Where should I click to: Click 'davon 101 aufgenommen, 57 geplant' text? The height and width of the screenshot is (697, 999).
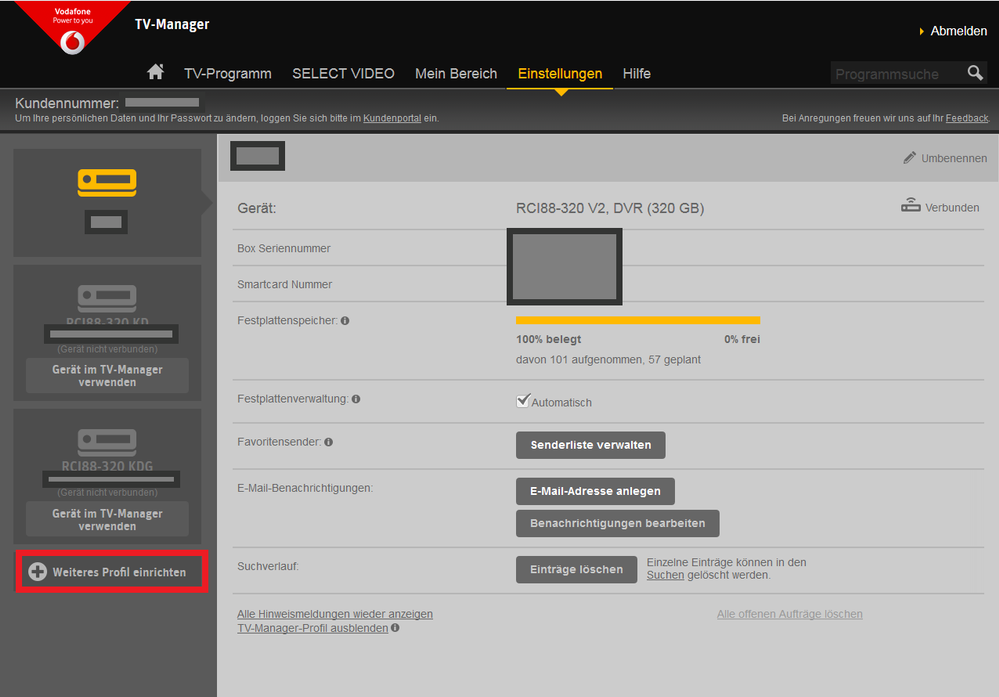click(608, 359)
